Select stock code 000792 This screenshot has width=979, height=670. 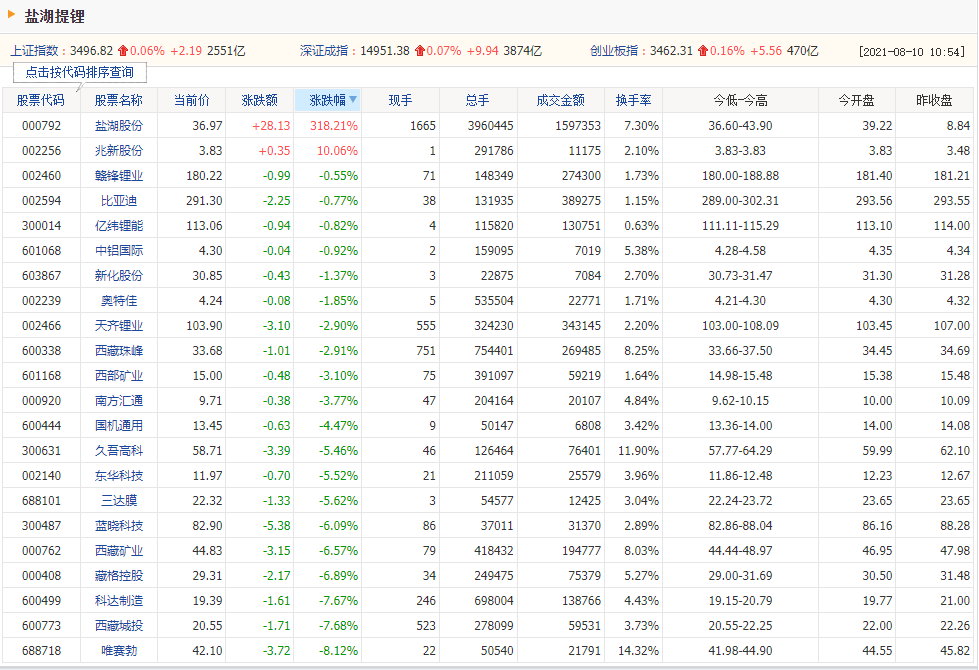tap(41, 126)
